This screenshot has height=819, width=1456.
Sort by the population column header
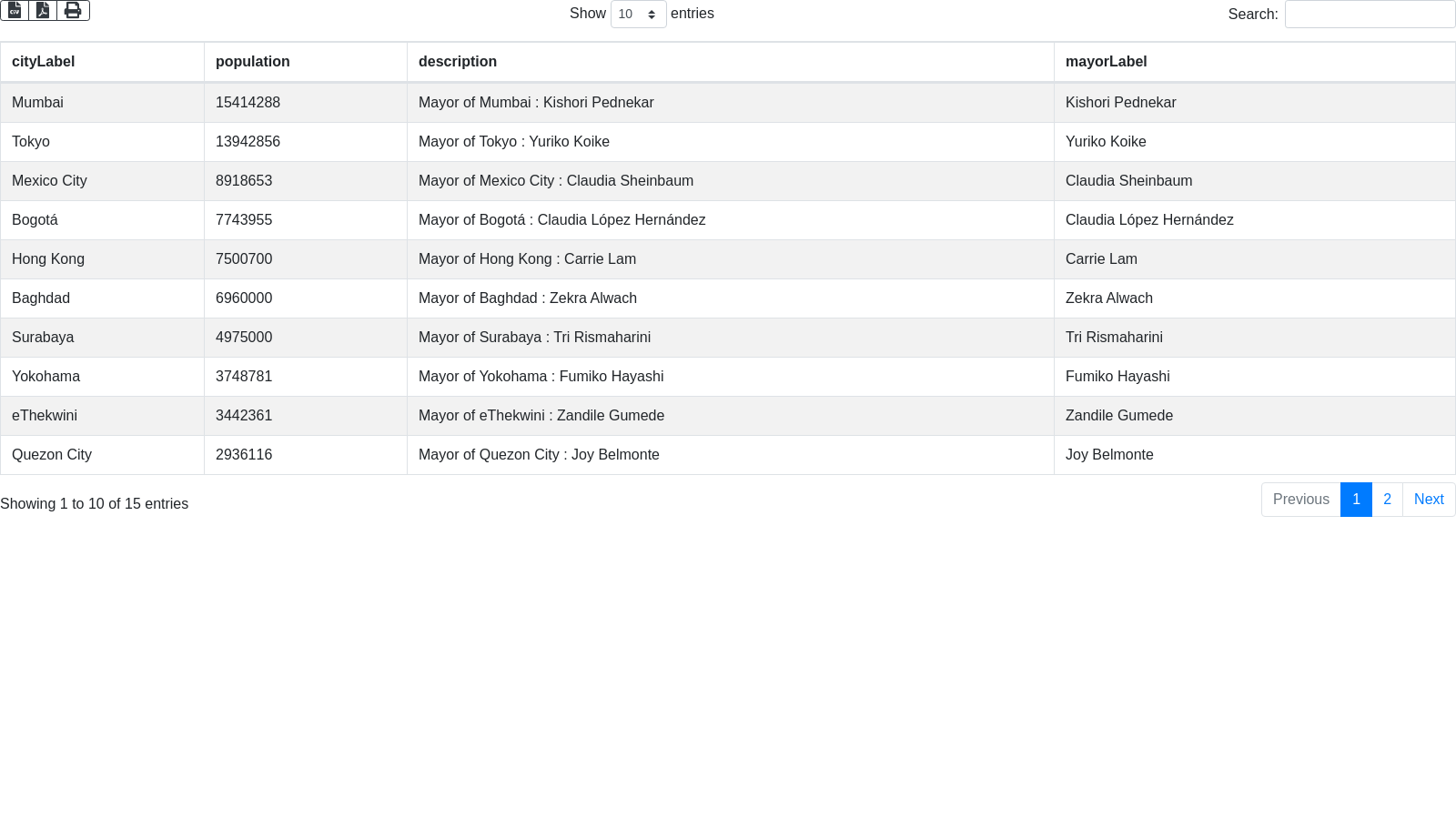(x=253, y=62)
